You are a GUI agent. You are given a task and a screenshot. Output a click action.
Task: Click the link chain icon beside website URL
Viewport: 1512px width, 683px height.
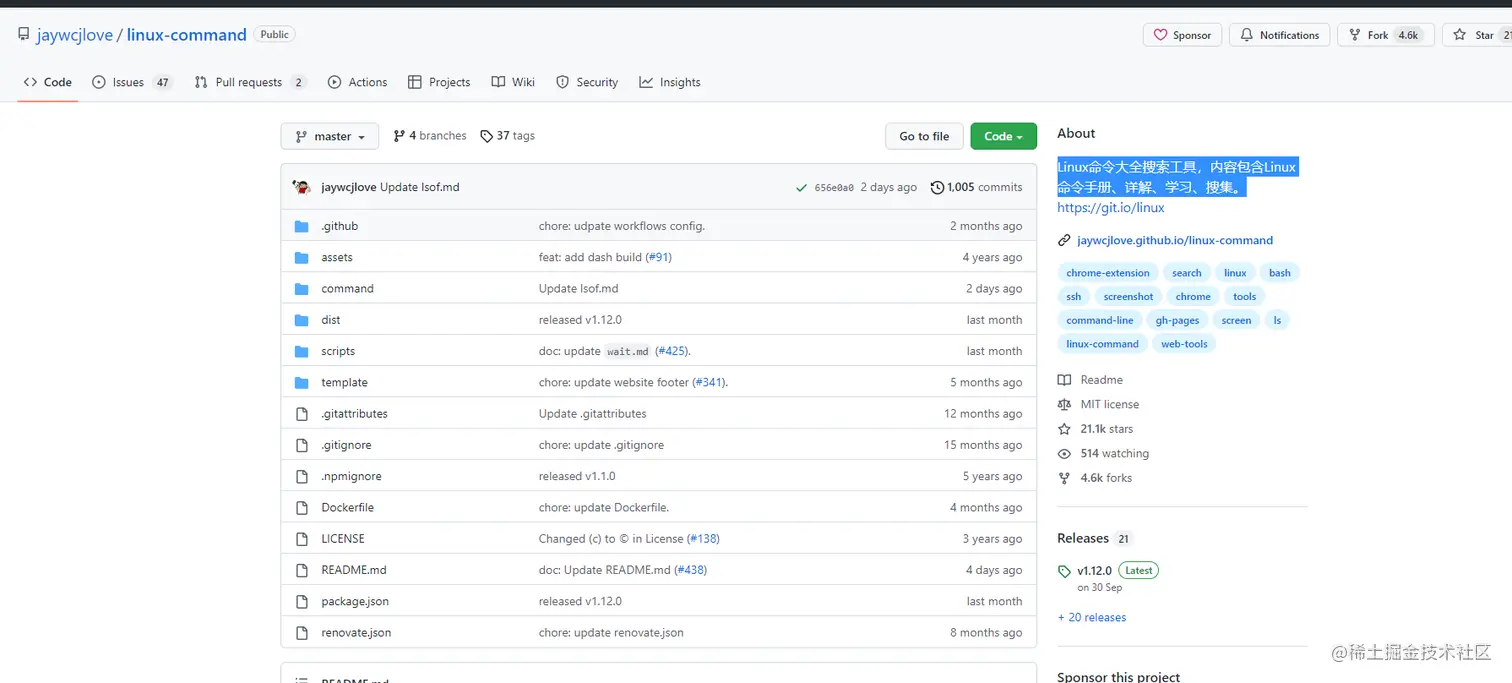pyautogui.click(x=1064, y=240)
